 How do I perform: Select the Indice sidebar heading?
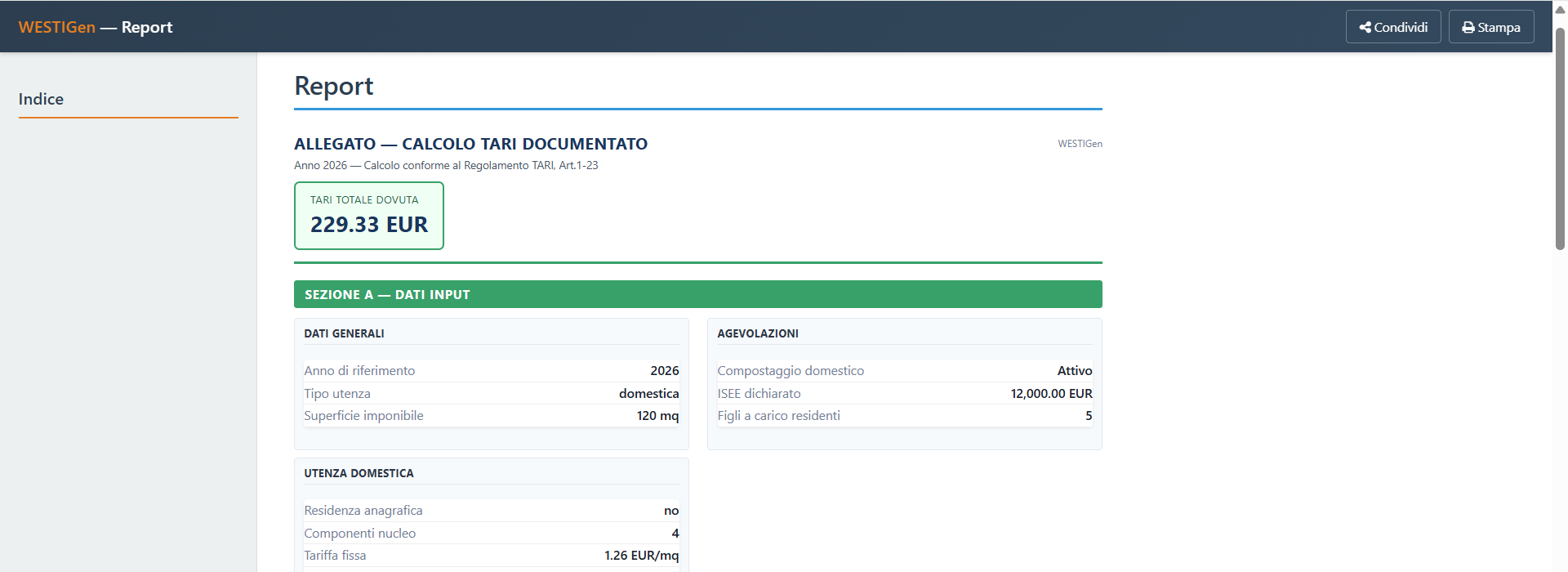(x=41, y=99)
